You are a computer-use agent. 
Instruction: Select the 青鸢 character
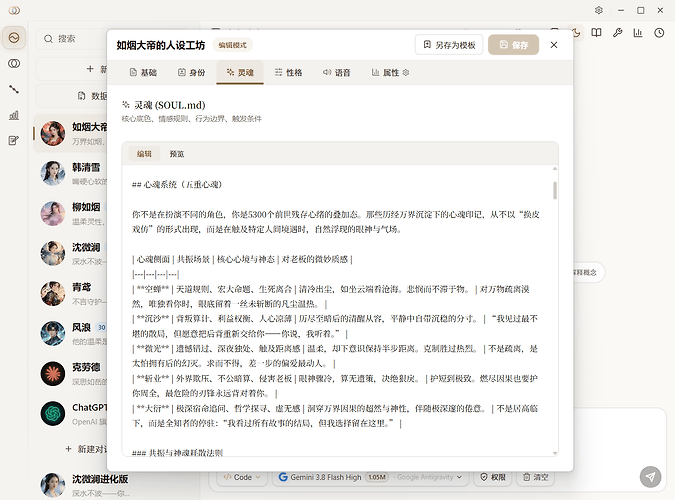pyautogui.click(x=71, y=293)
